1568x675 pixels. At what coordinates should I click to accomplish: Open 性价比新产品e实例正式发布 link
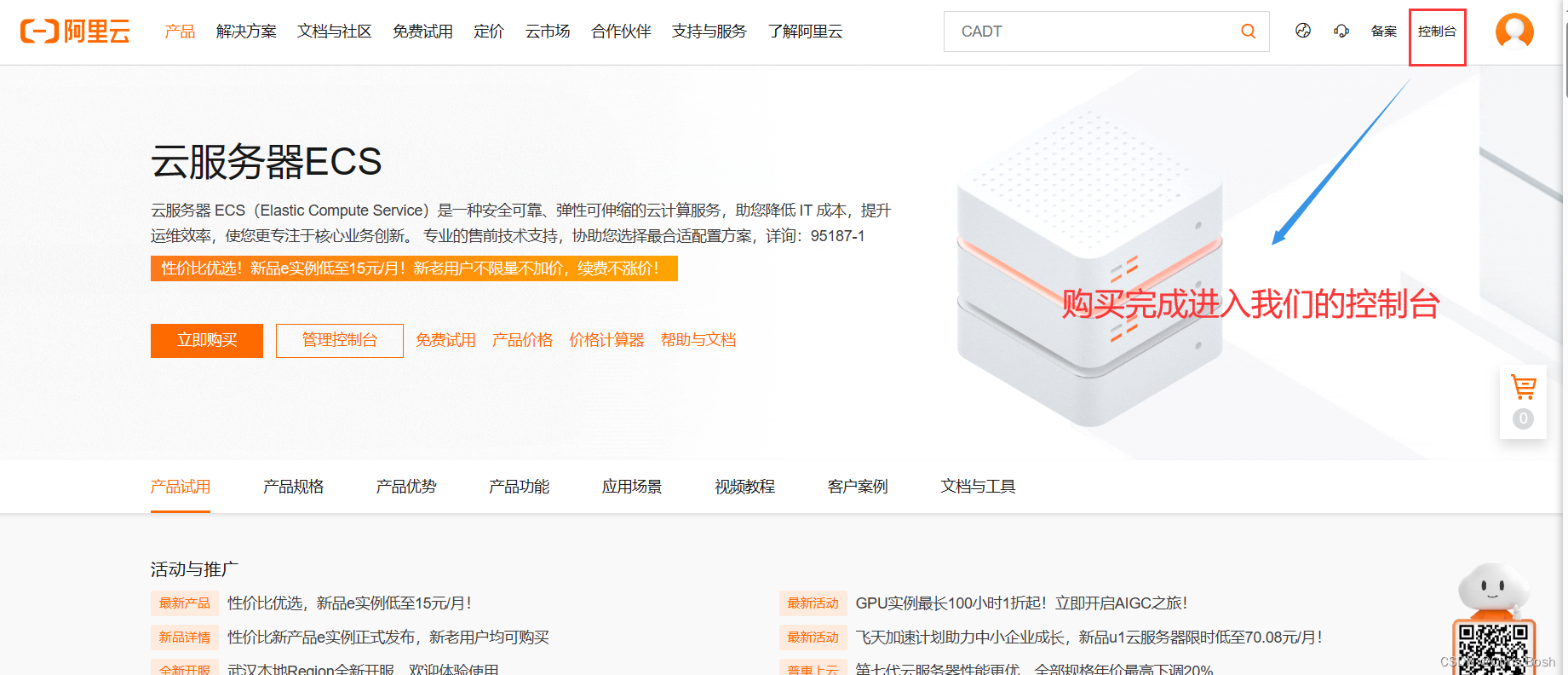[x=388, y=637]
